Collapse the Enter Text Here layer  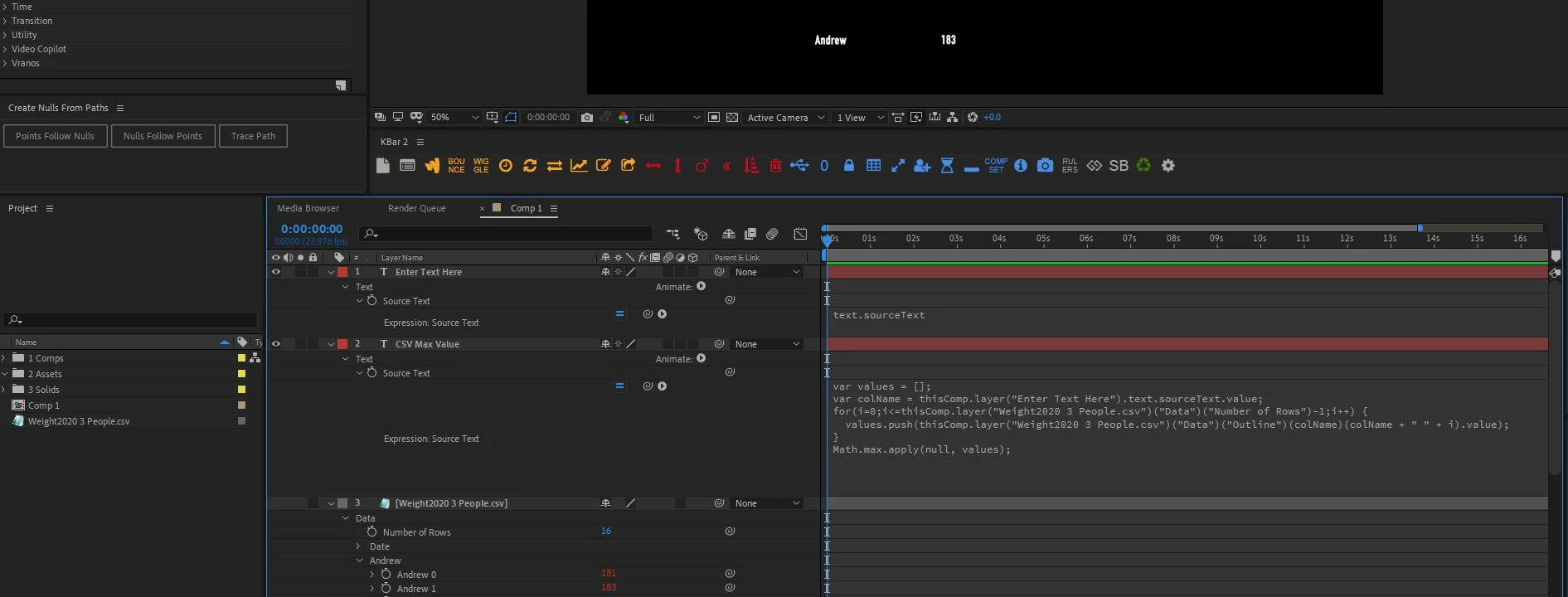(331, 272)
